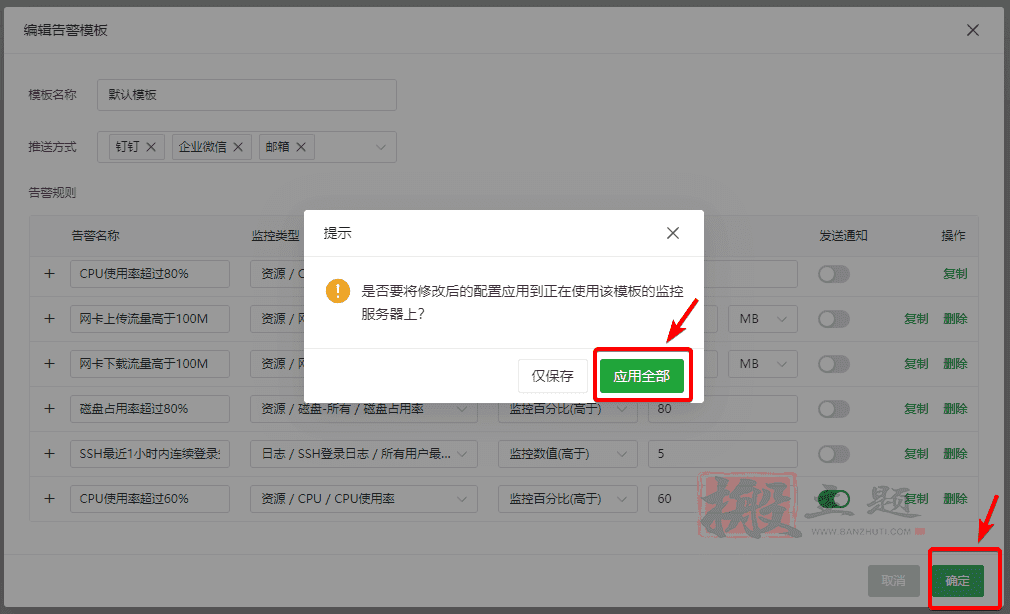
Task: Expand the 网卡上传流量高于100M rule row
Action: tap(50, 319)
